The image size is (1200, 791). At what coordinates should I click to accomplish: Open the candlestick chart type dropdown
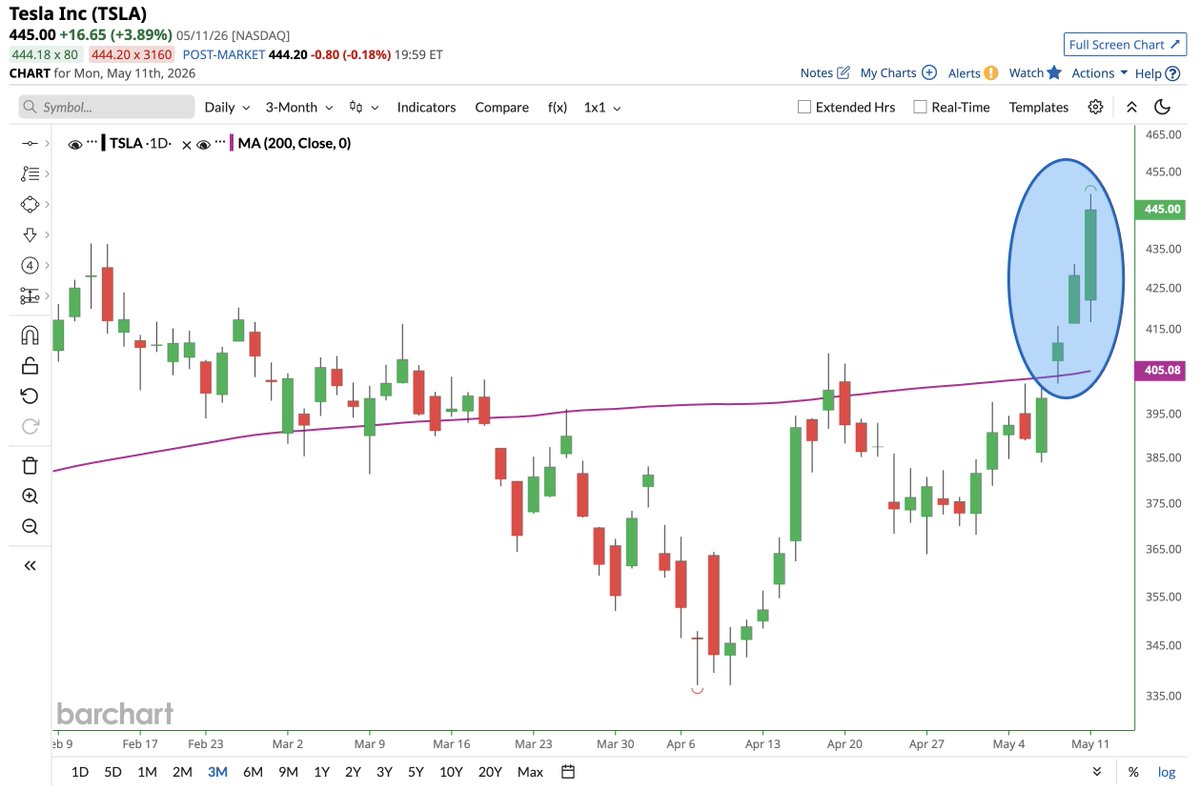(363, 107)
